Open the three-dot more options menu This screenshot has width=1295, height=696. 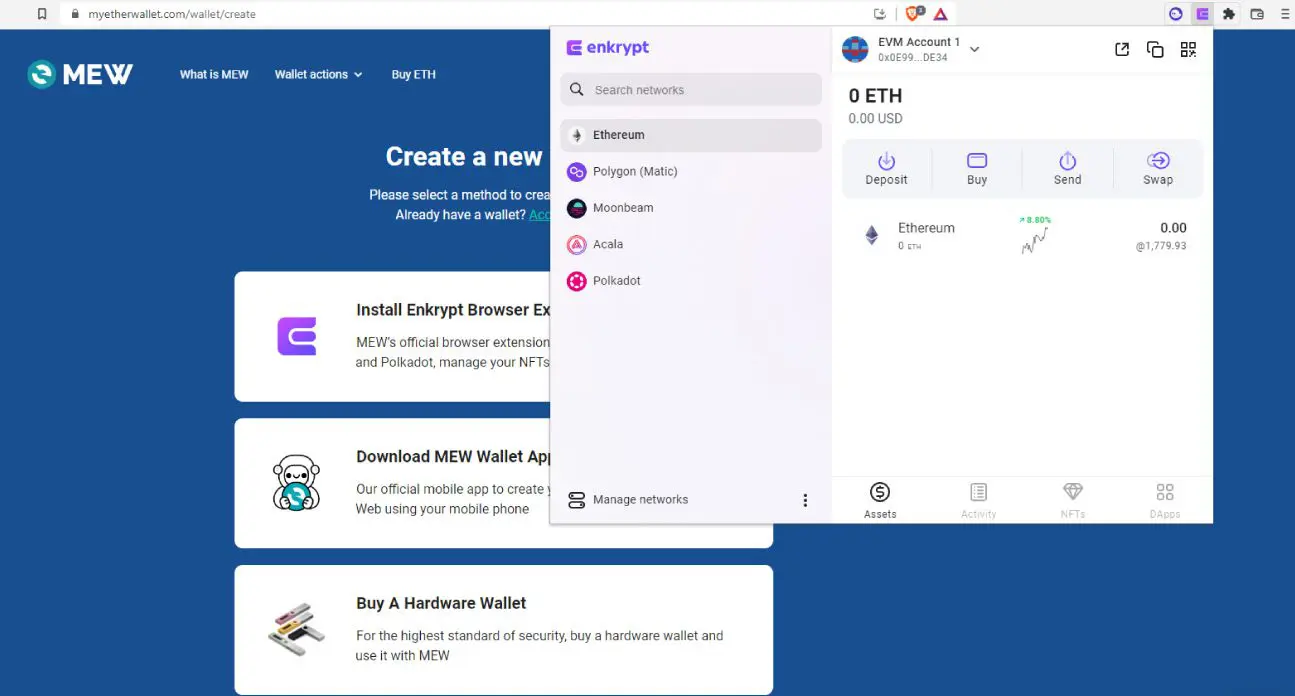coord(805,500)
